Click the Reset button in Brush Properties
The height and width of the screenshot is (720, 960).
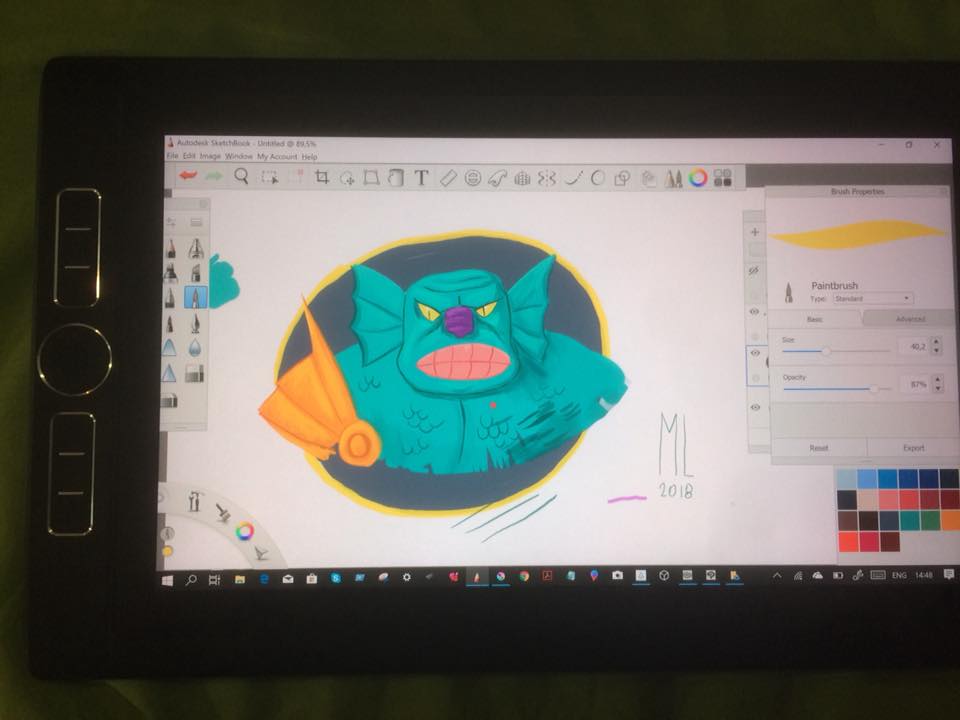pyautogui.click(x=819, y=448)
